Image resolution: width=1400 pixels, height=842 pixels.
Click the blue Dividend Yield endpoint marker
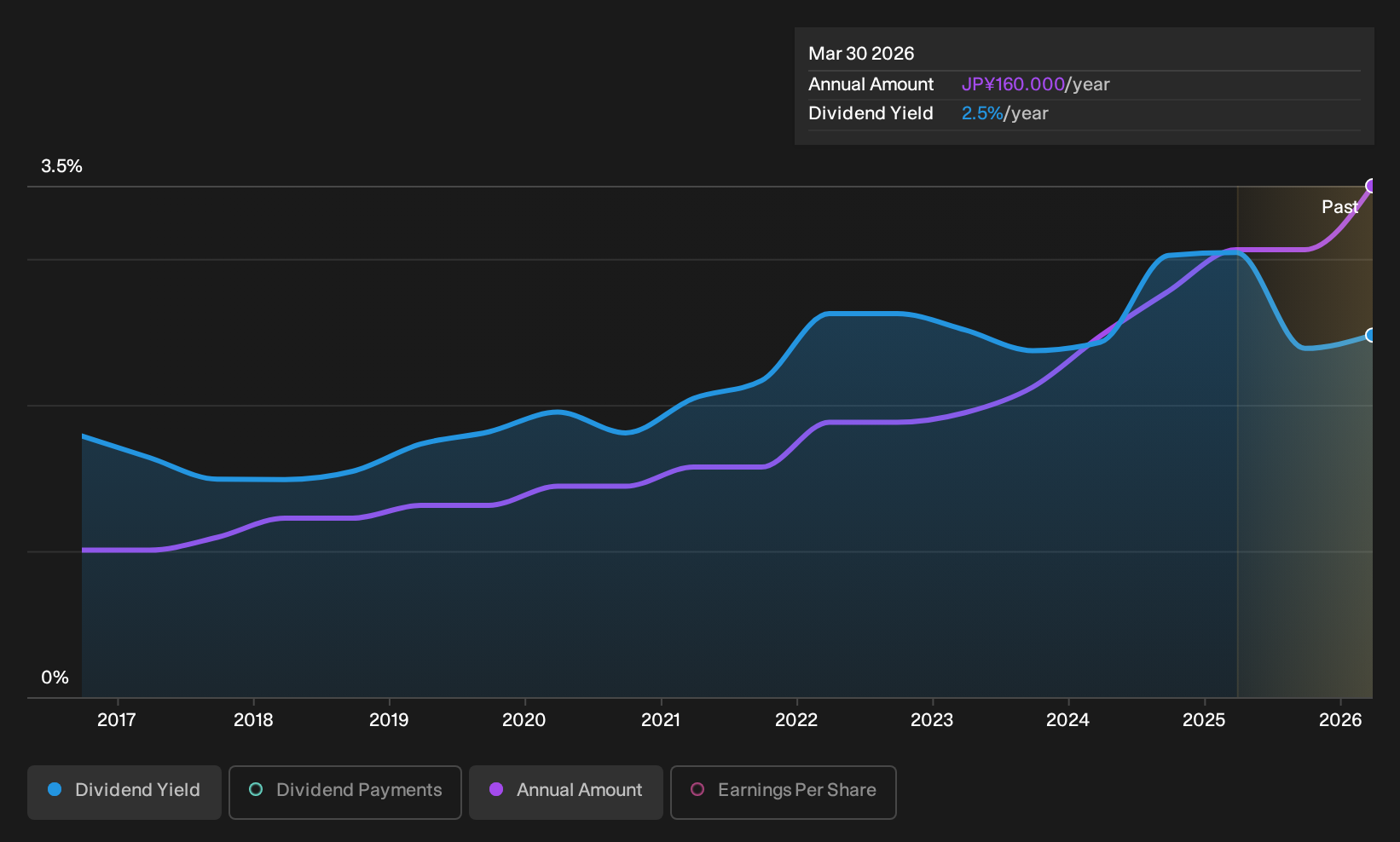click(x=1371, y=335)
